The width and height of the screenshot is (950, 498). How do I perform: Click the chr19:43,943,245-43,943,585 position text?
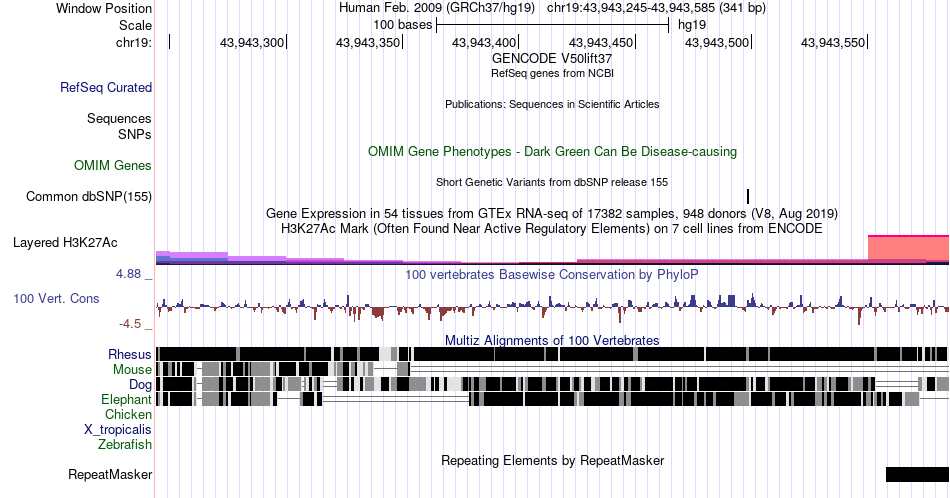pos(656,8)
